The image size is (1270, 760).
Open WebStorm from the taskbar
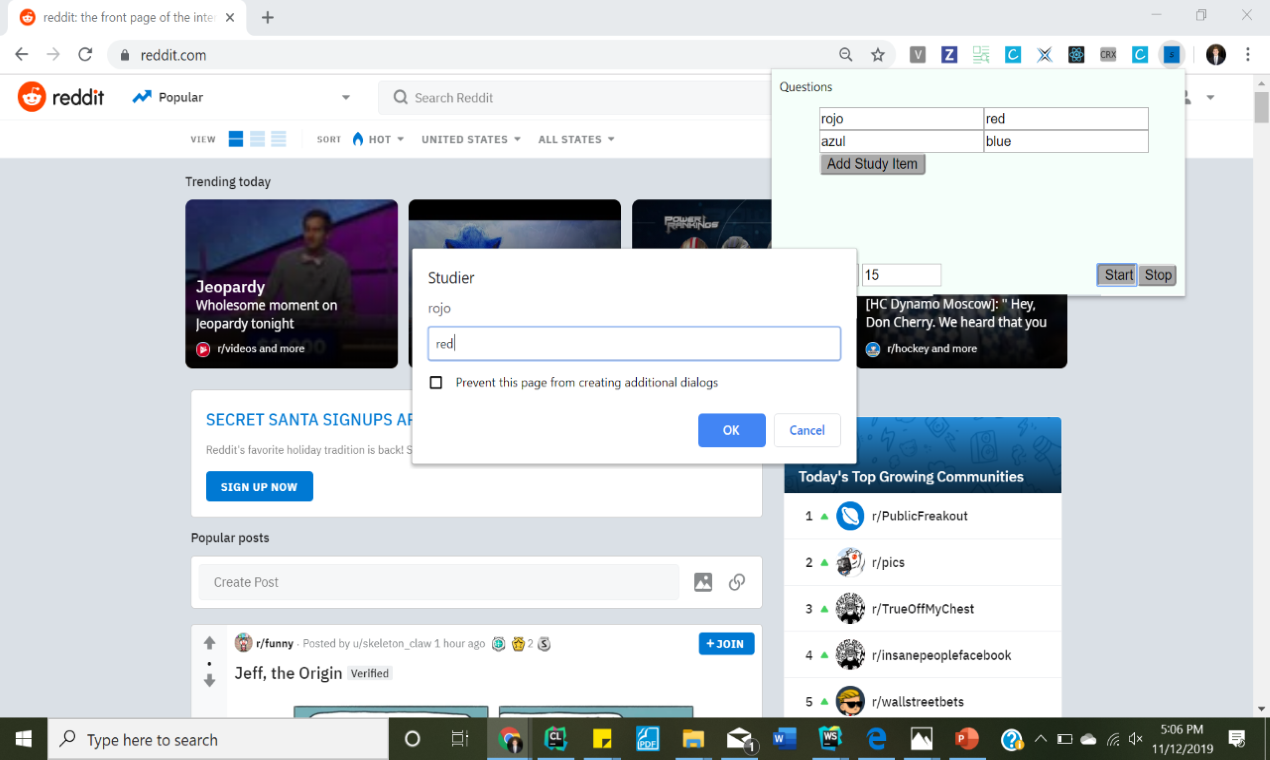pos(830,740)
